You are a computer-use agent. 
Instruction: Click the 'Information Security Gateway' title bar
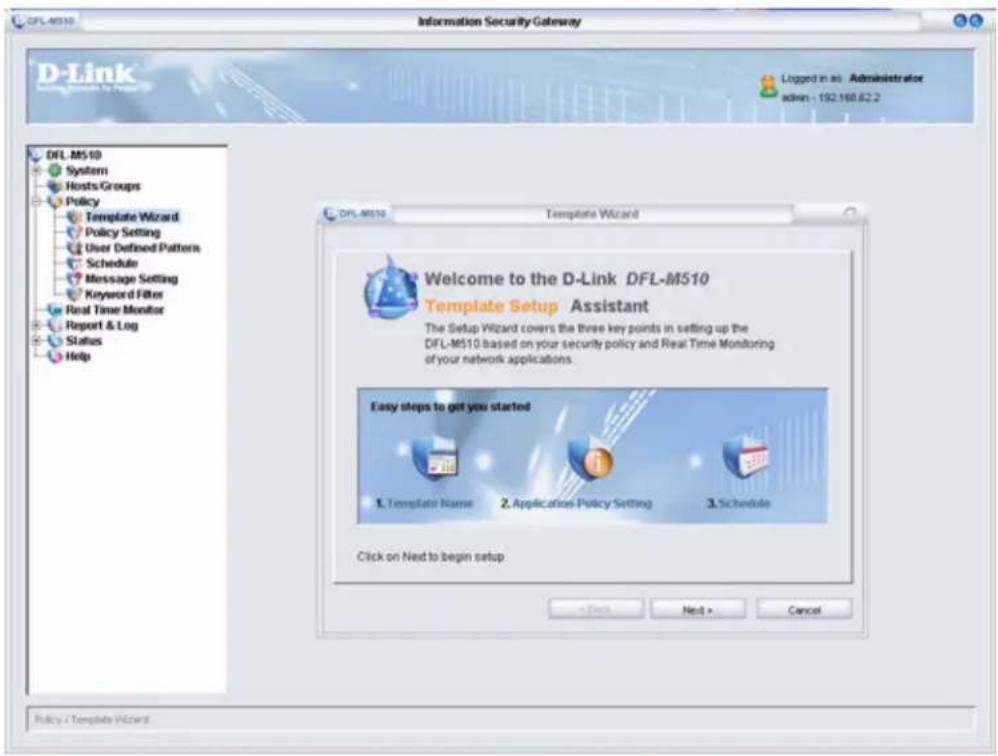(499, 22)
